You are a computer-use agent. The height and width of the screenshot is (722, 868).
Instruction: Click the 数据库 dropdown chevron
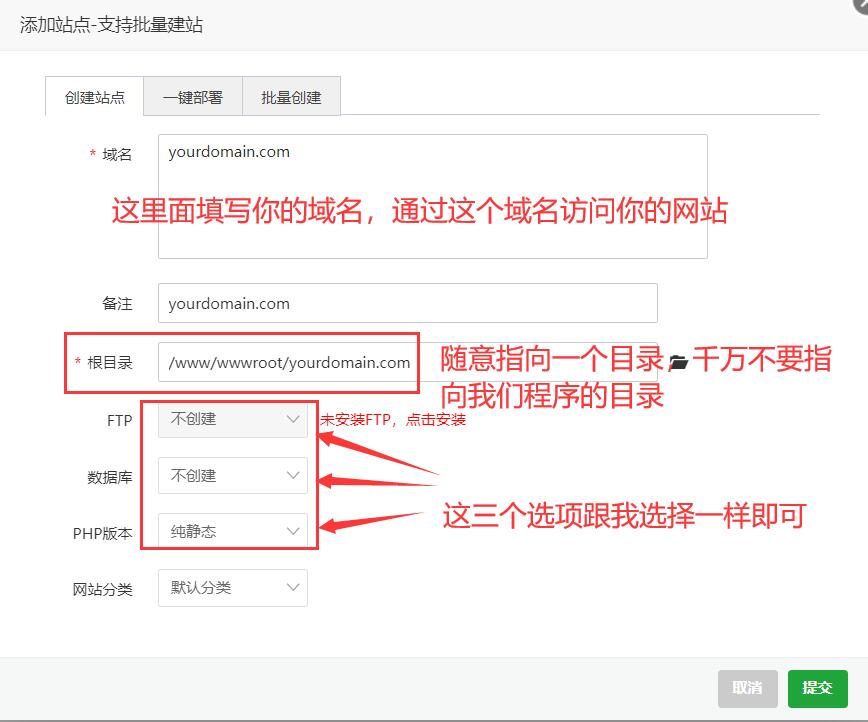(x=293, y=476)
